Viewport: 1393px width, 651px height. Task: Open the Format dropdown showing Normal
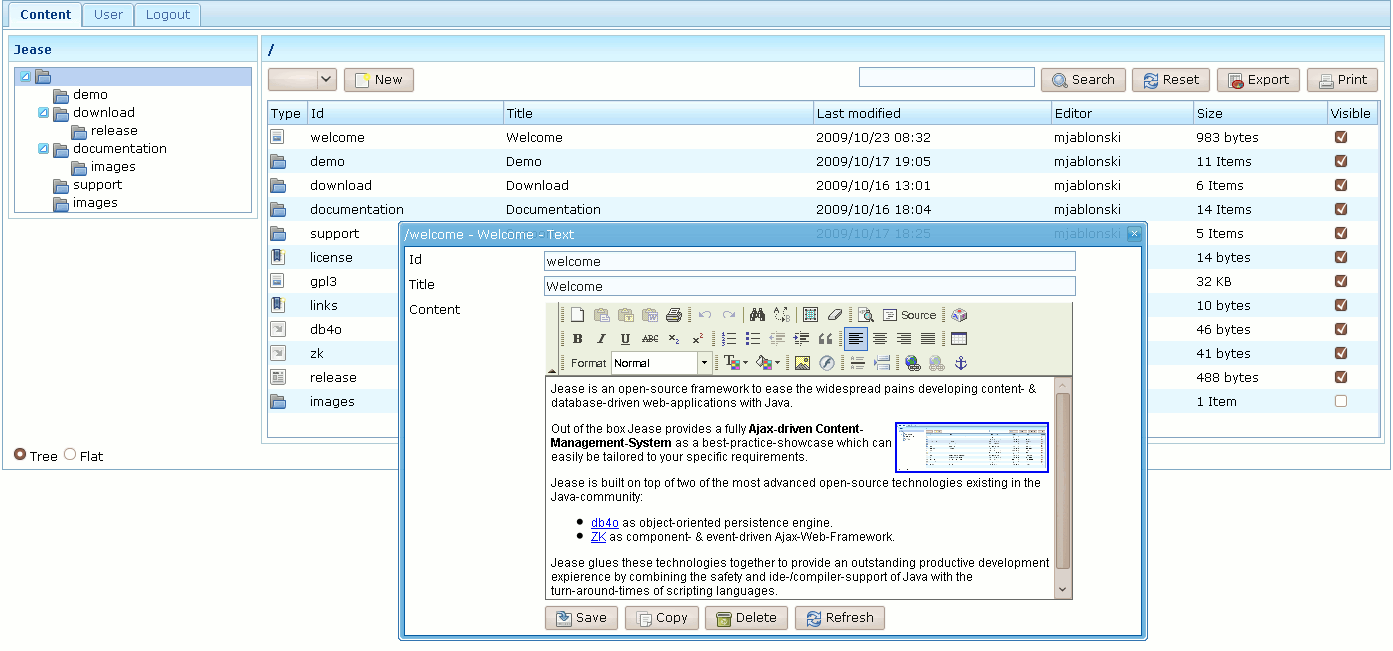(704, 363)
